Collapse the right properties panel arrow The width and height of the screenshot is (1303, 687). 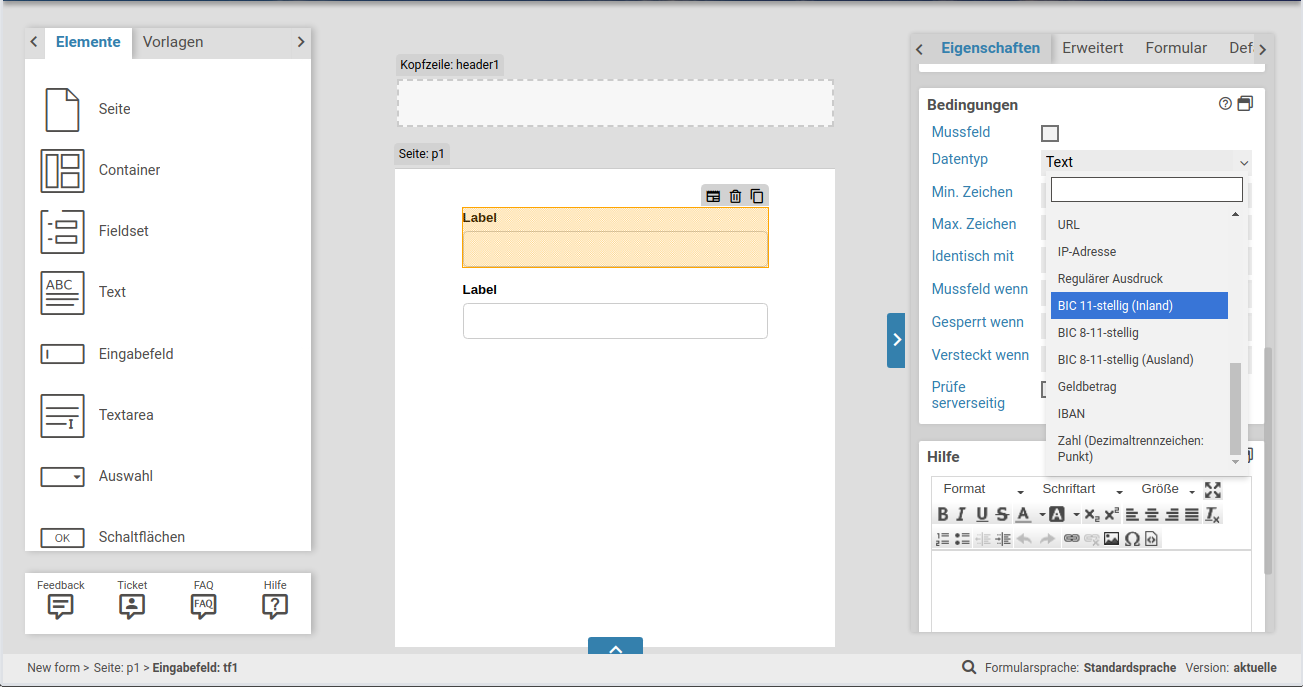[x=896, y=340]
